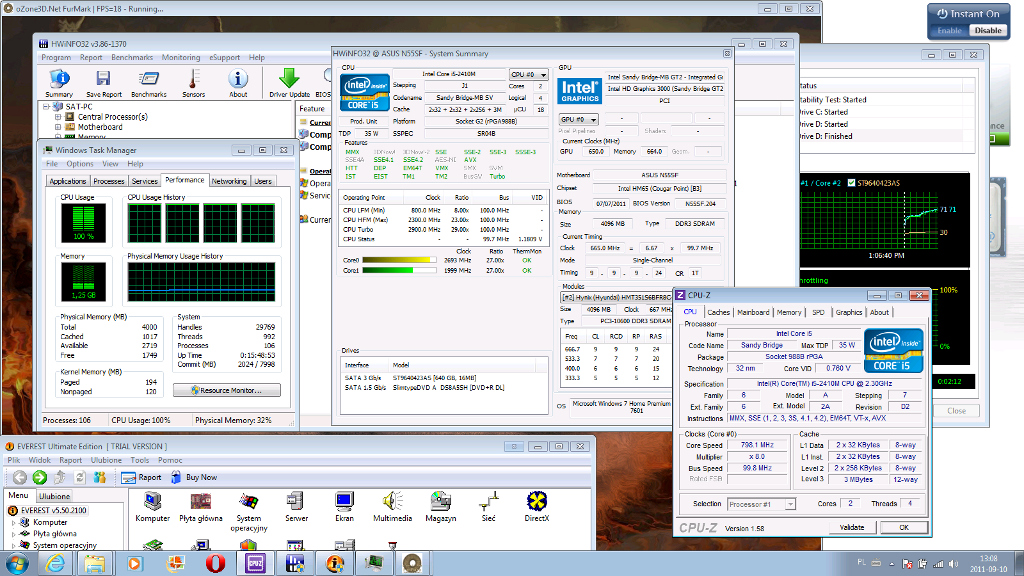Click Validate in CPU-Z

click(x=852, y=527)
